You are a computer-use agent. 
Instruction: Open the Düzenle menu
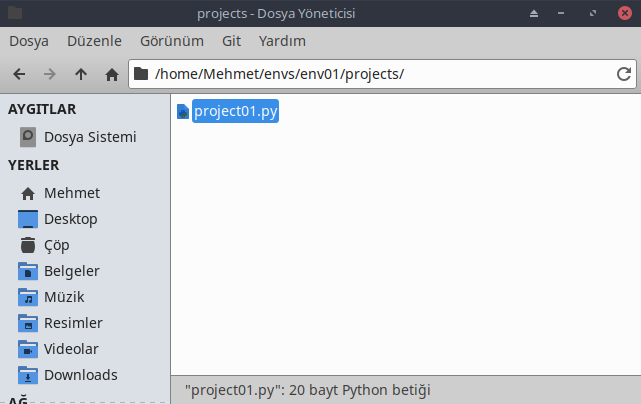(x=94, y=41)
